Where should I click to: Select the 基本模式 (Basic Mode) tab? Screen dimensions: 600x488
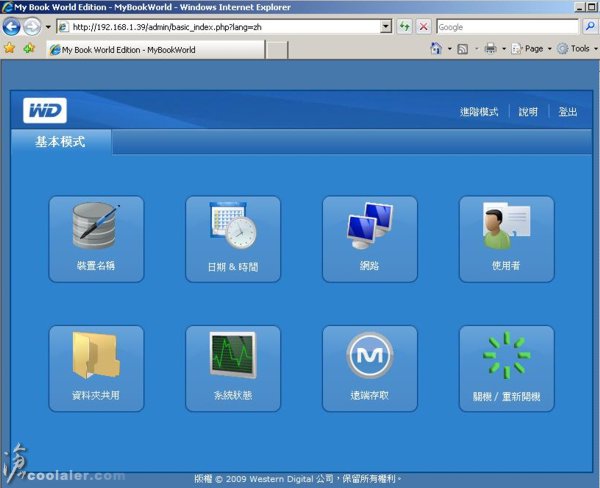(x=60, y=142)
